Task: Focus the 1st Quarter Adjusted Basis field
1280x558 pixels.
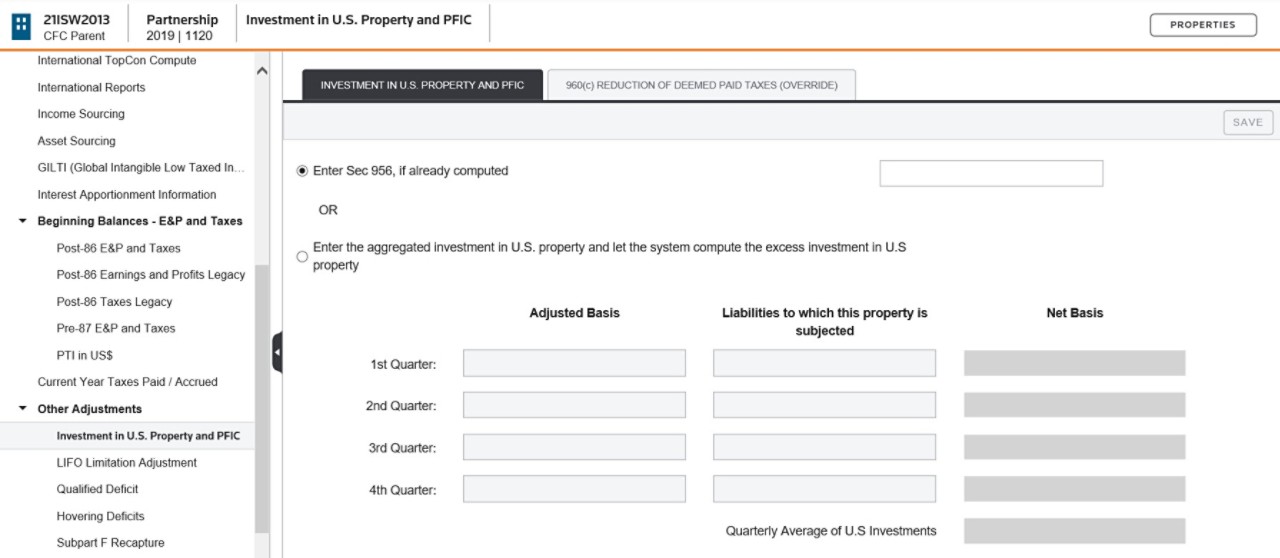Action: 574,363
